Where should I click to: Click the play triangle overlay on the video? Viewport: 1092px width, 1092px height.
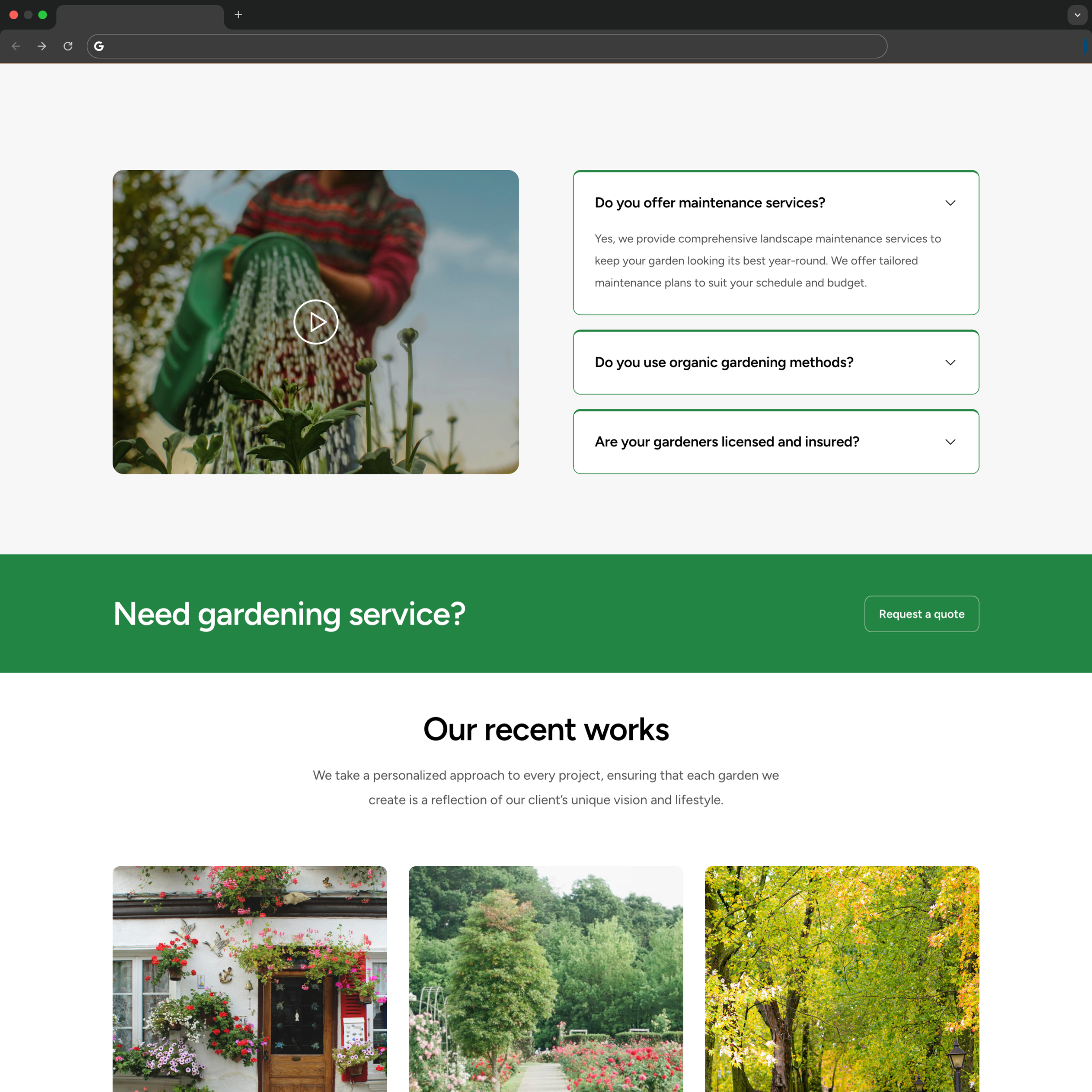click(315, 321)
